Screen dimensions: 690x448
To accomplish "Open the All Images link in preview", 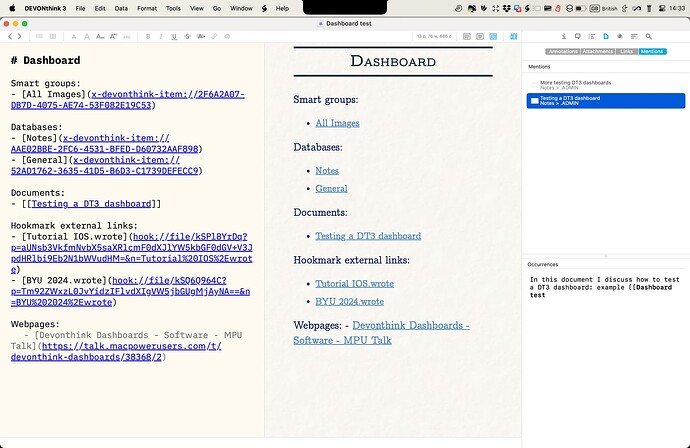I will tap(337, 123).
